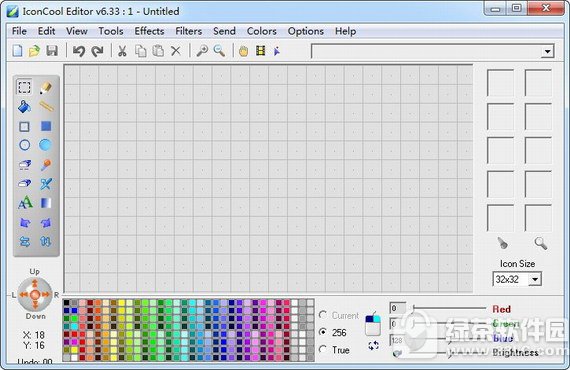
Task: Copy selection using the toolbar
Action: click(x=141, y=51)
